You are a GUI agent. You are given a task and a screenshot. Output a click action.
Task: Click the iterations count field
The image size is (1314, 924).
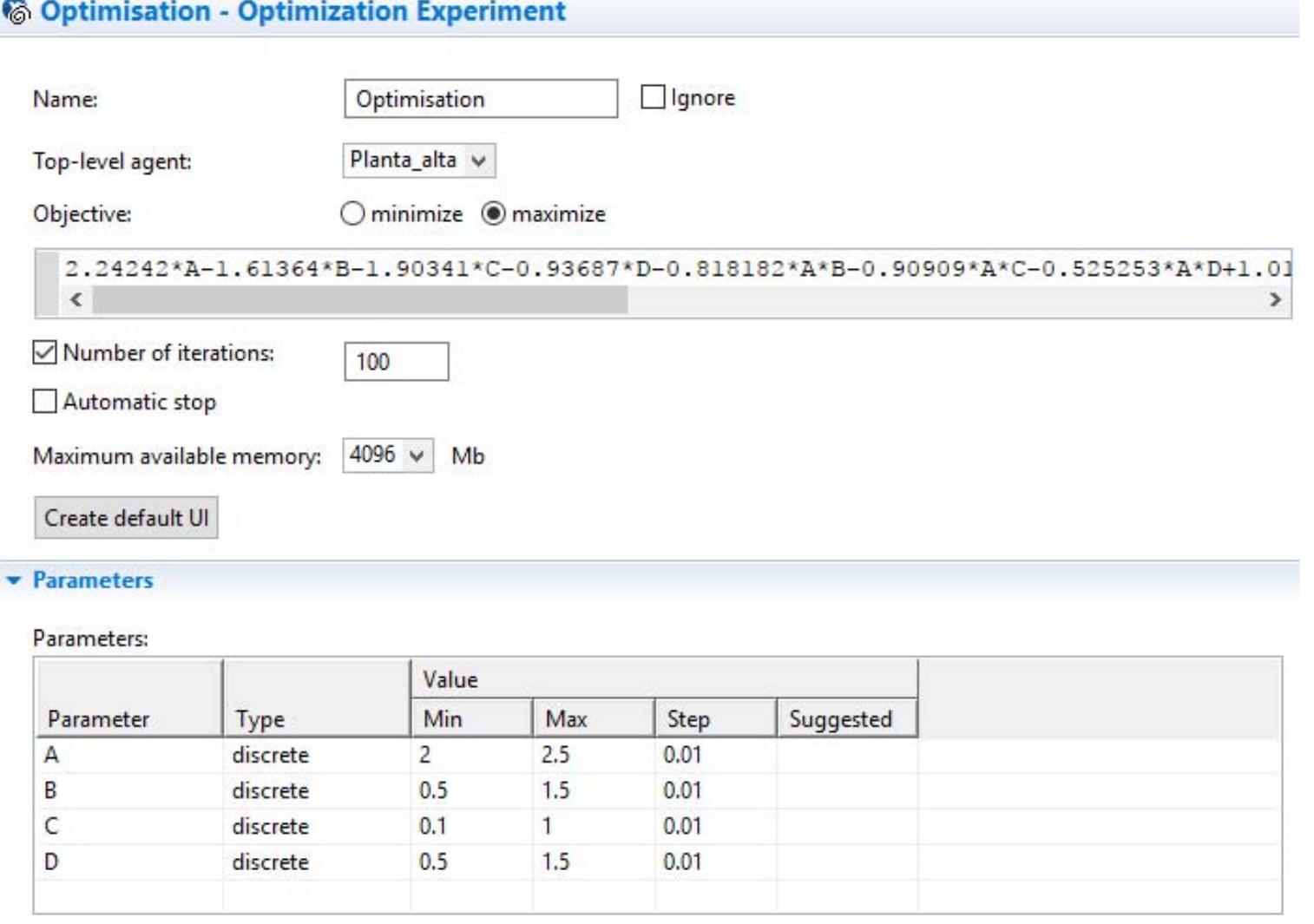coord(396,362)
